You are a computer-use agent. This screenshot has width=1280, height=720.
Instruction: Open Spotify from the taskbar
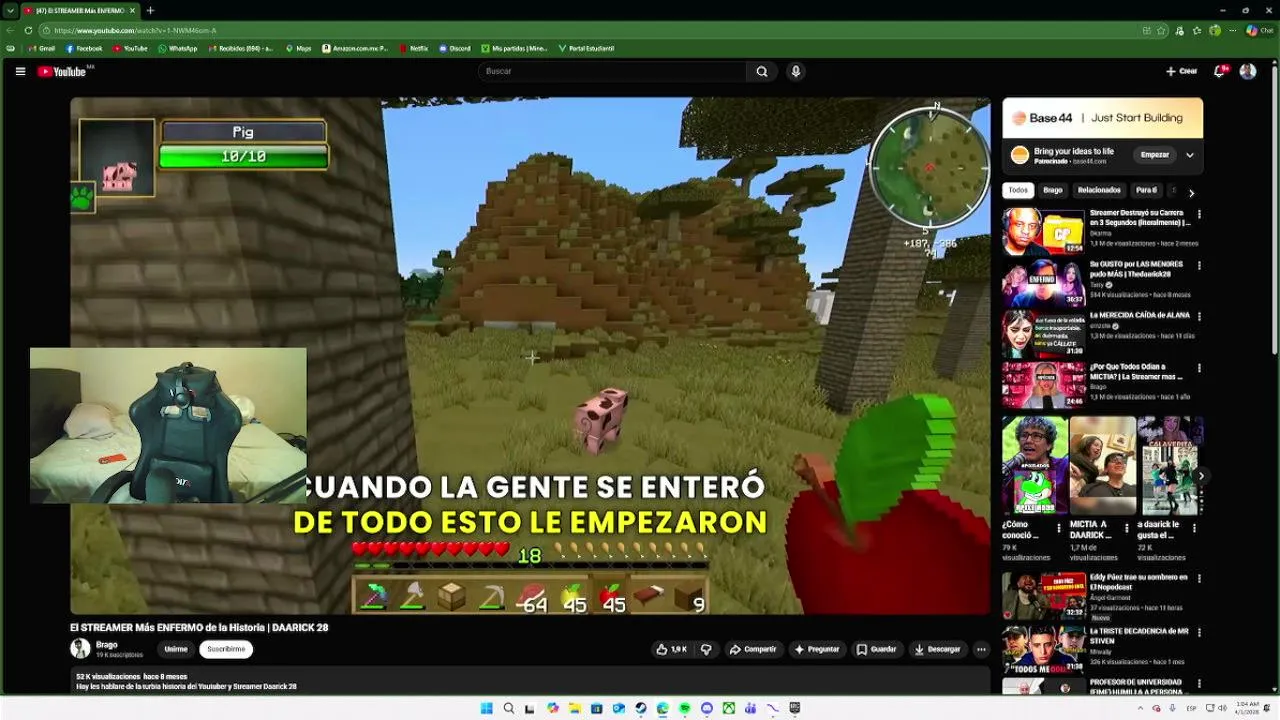685,708
